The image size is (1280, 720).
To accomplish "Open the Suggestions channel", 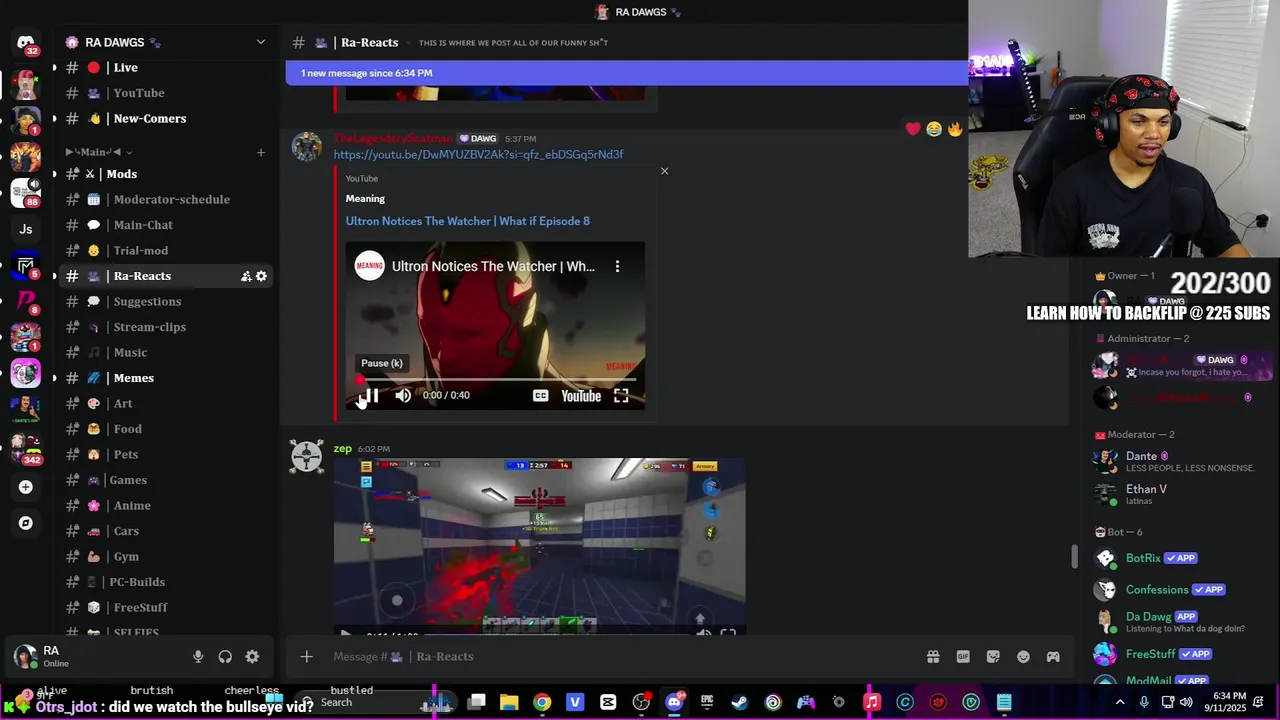I will [166, 302].
